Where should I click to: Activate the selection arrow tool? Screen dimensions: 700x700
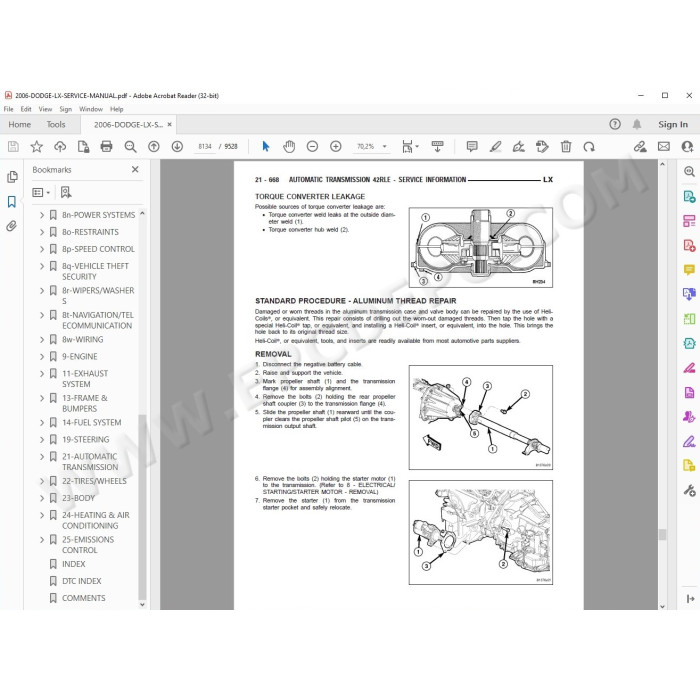pyautogui.click(x=266, y=146)
